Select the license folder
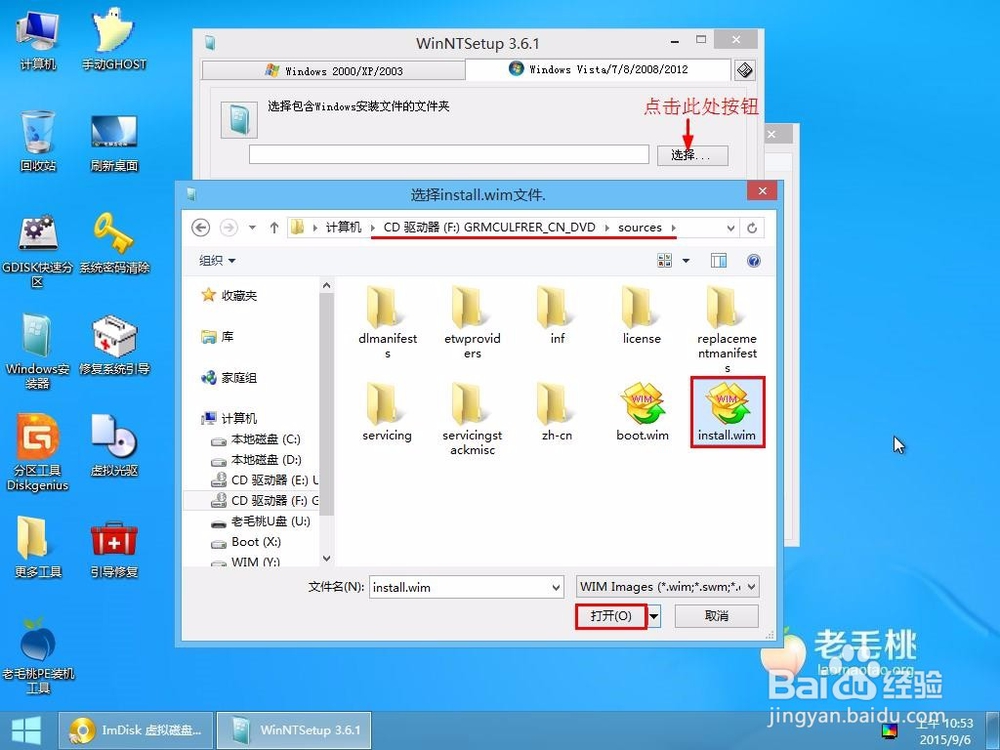The width and height of the screenshot is (1000, 750). coord(642,316)
